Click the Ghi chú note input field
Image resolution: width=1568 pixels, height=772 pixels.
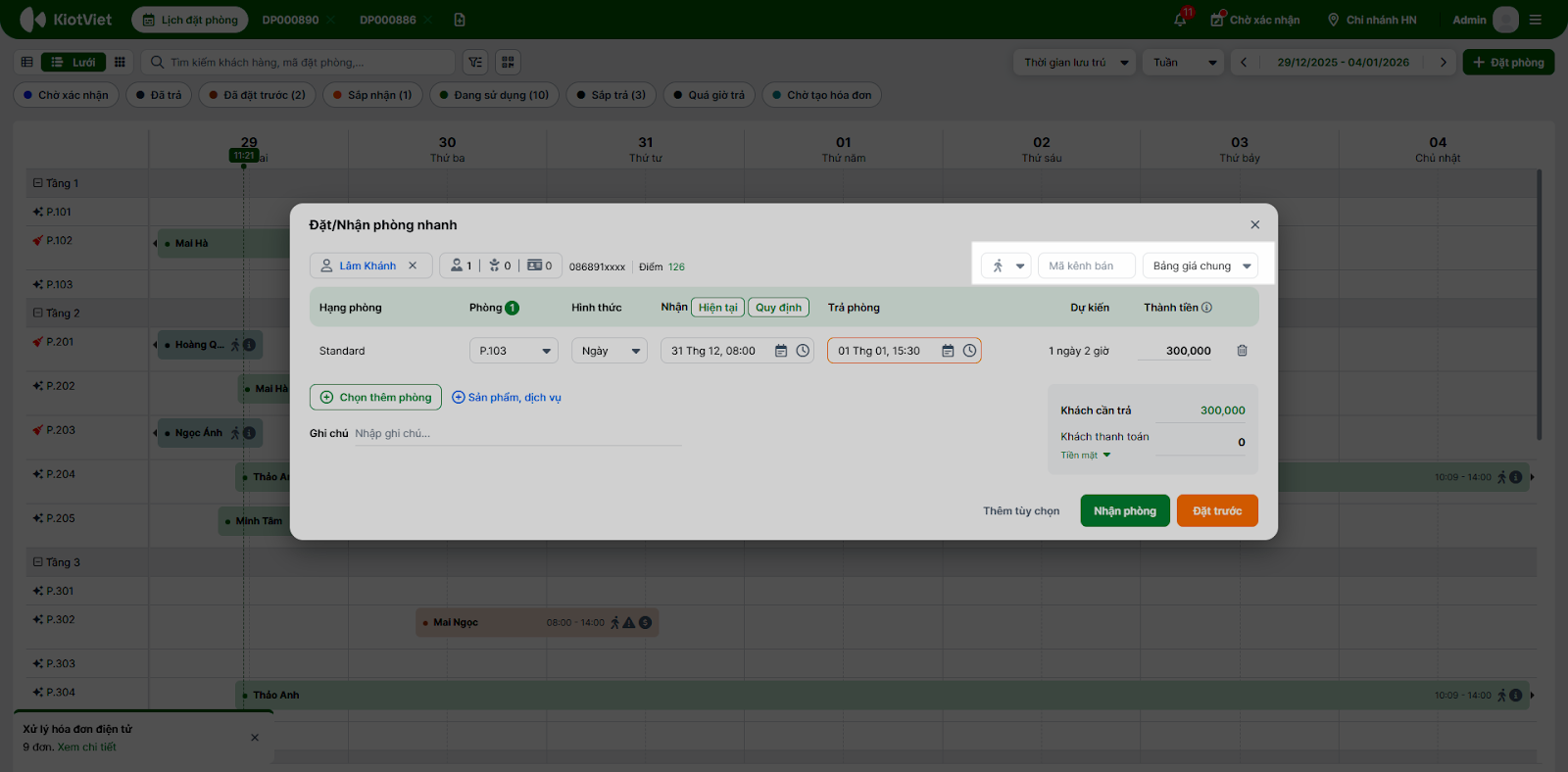tap(517, 434)
